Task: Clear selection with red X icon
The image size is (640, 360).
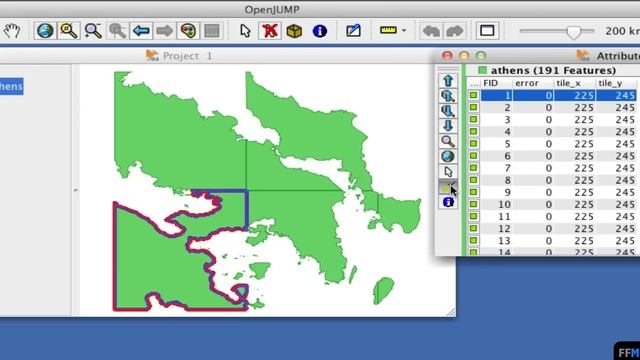Action: tap(269, 31)
